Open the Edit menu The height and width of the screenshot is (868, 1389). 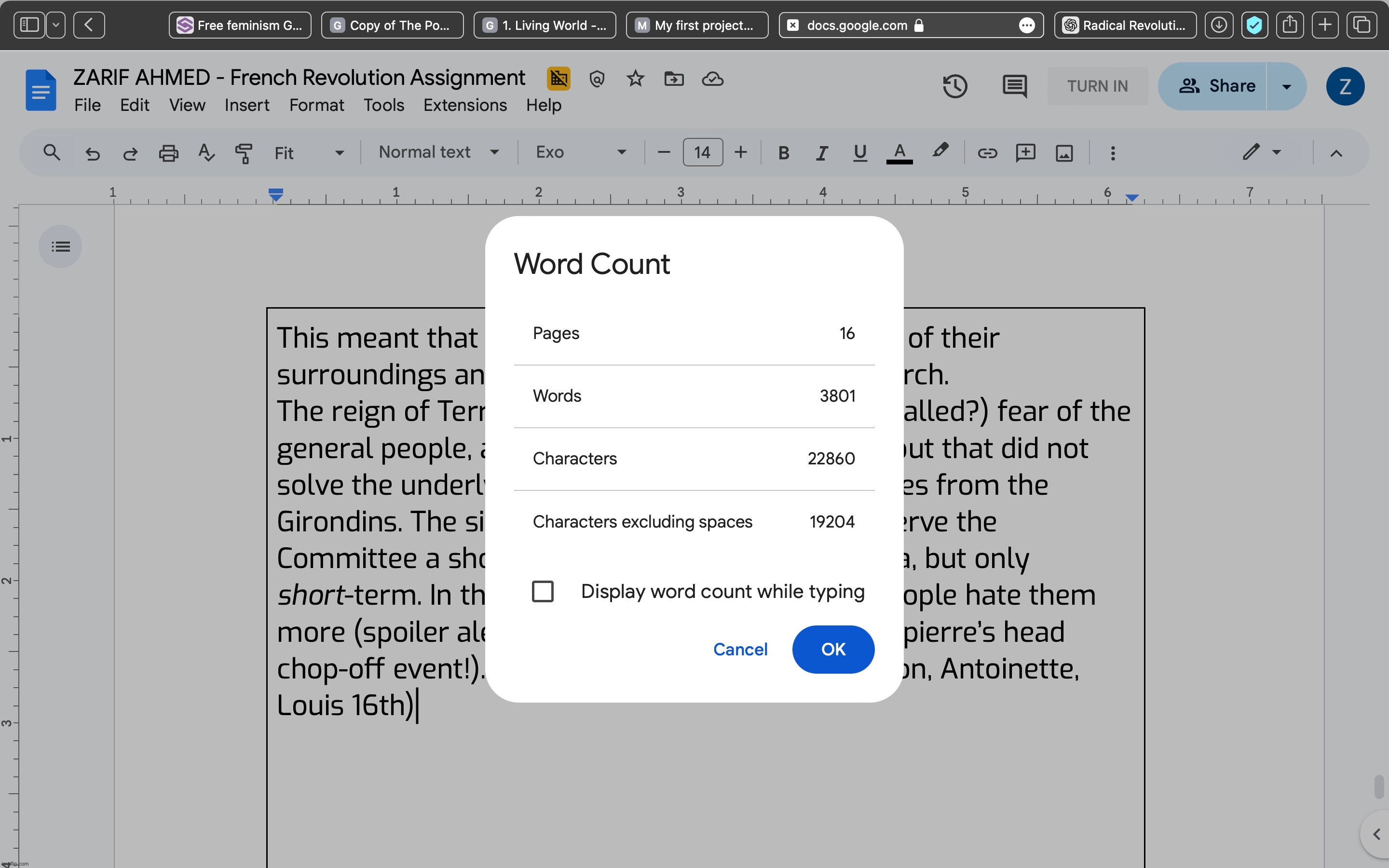point(134,105)
